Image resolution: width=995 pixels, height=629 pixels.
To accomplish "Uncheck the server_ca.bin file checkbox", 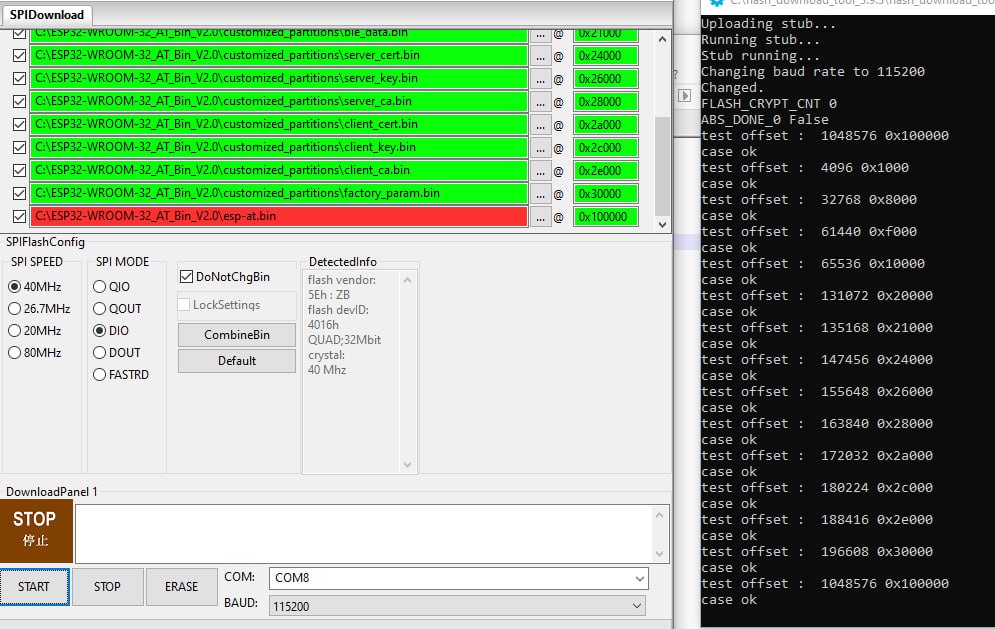I will pos(20,101).
